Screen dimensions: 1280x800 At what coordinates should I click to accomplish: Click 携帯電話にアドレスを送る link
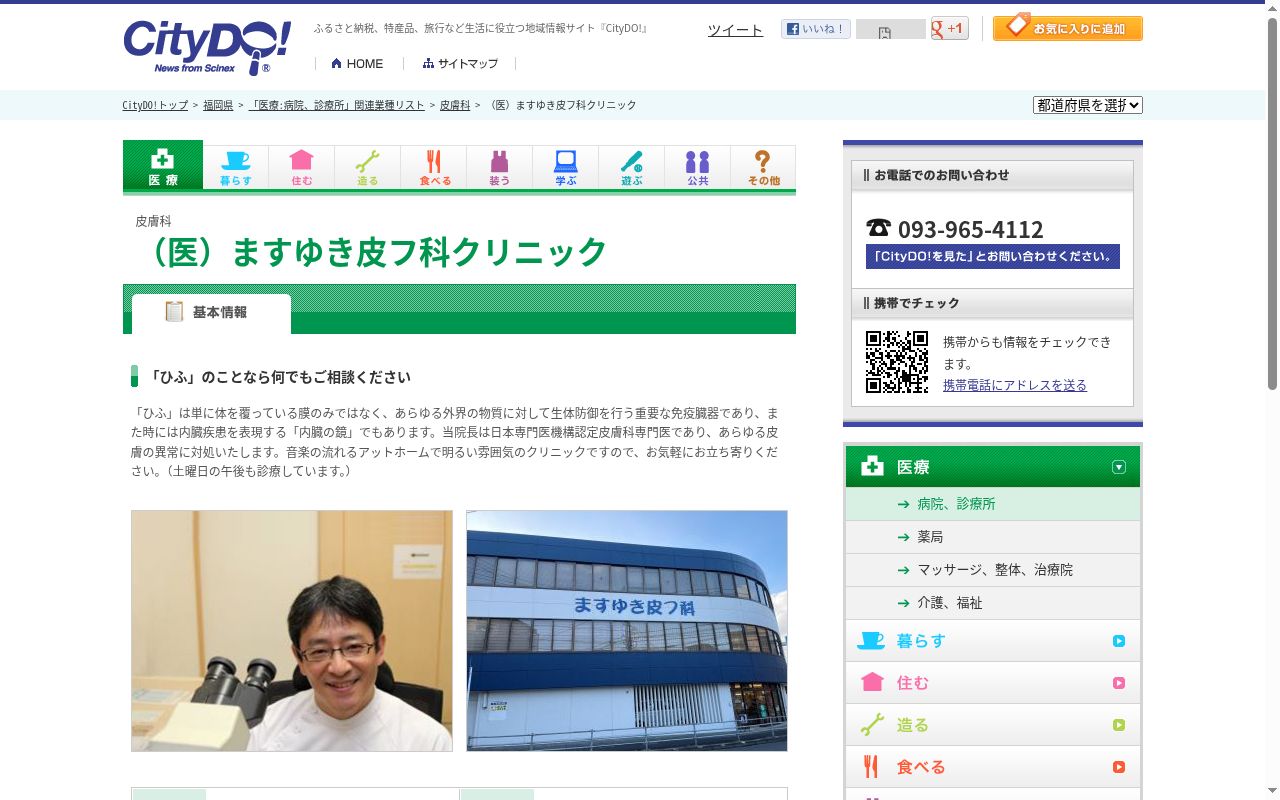point(1015,385)
